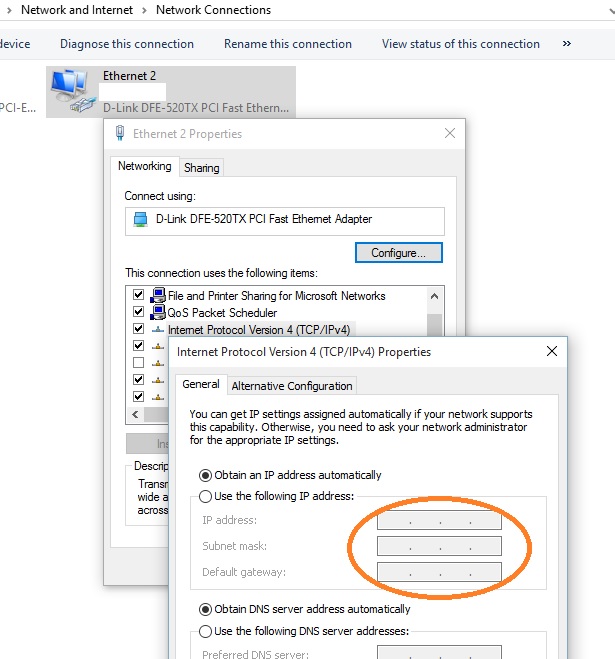Go to Network Connections breadcrumb

click(214, 10)
